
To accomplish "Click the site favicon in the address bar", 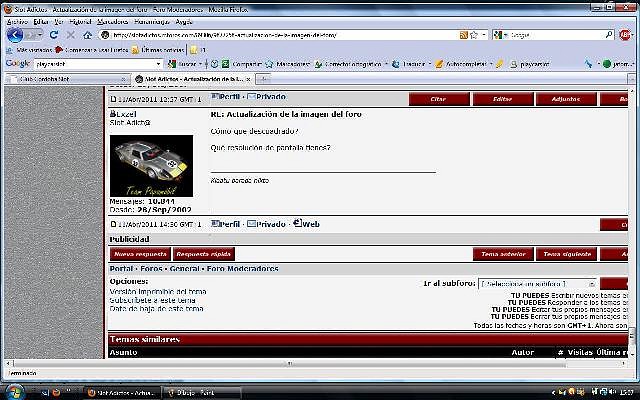I will tap(105, 35).
